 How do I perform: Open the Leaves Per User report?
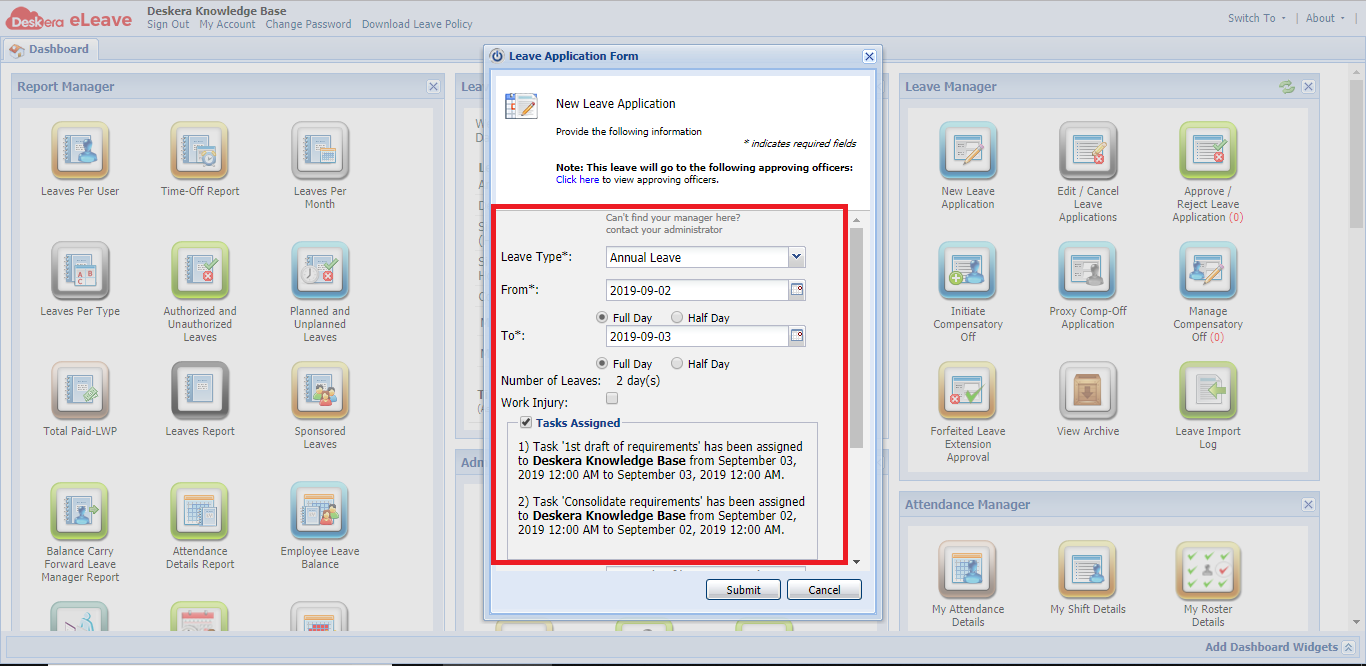pyautogui.click(x=80, y=150)
